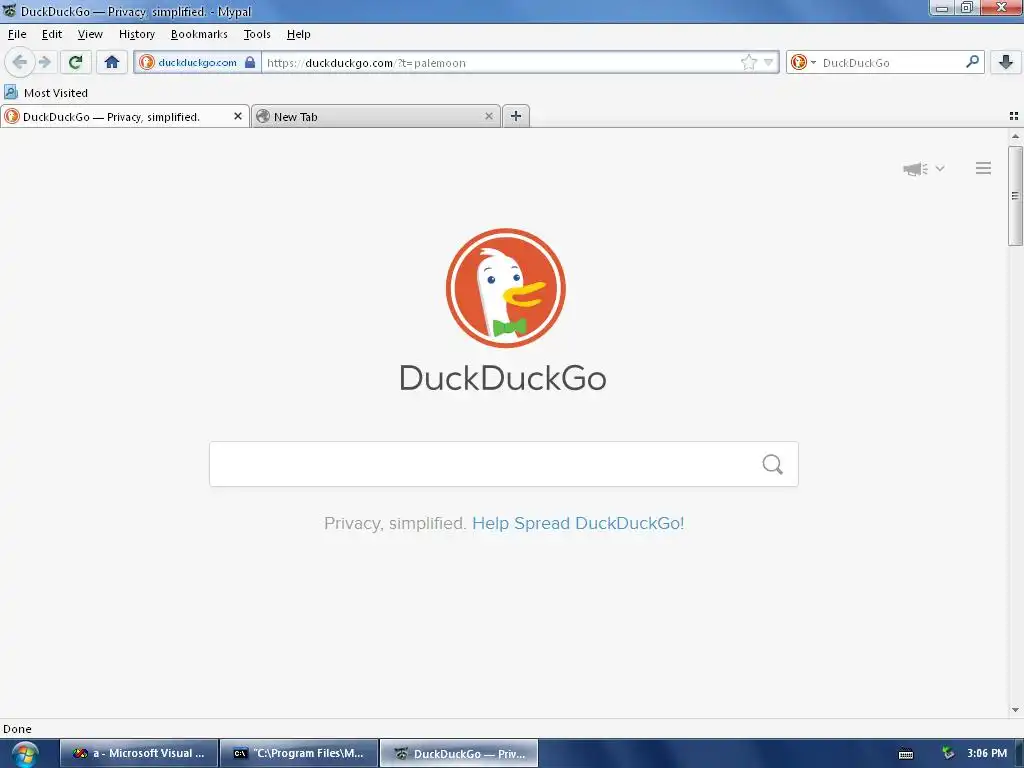Open the File menu

pyautogui.click(x=17, y=34)
